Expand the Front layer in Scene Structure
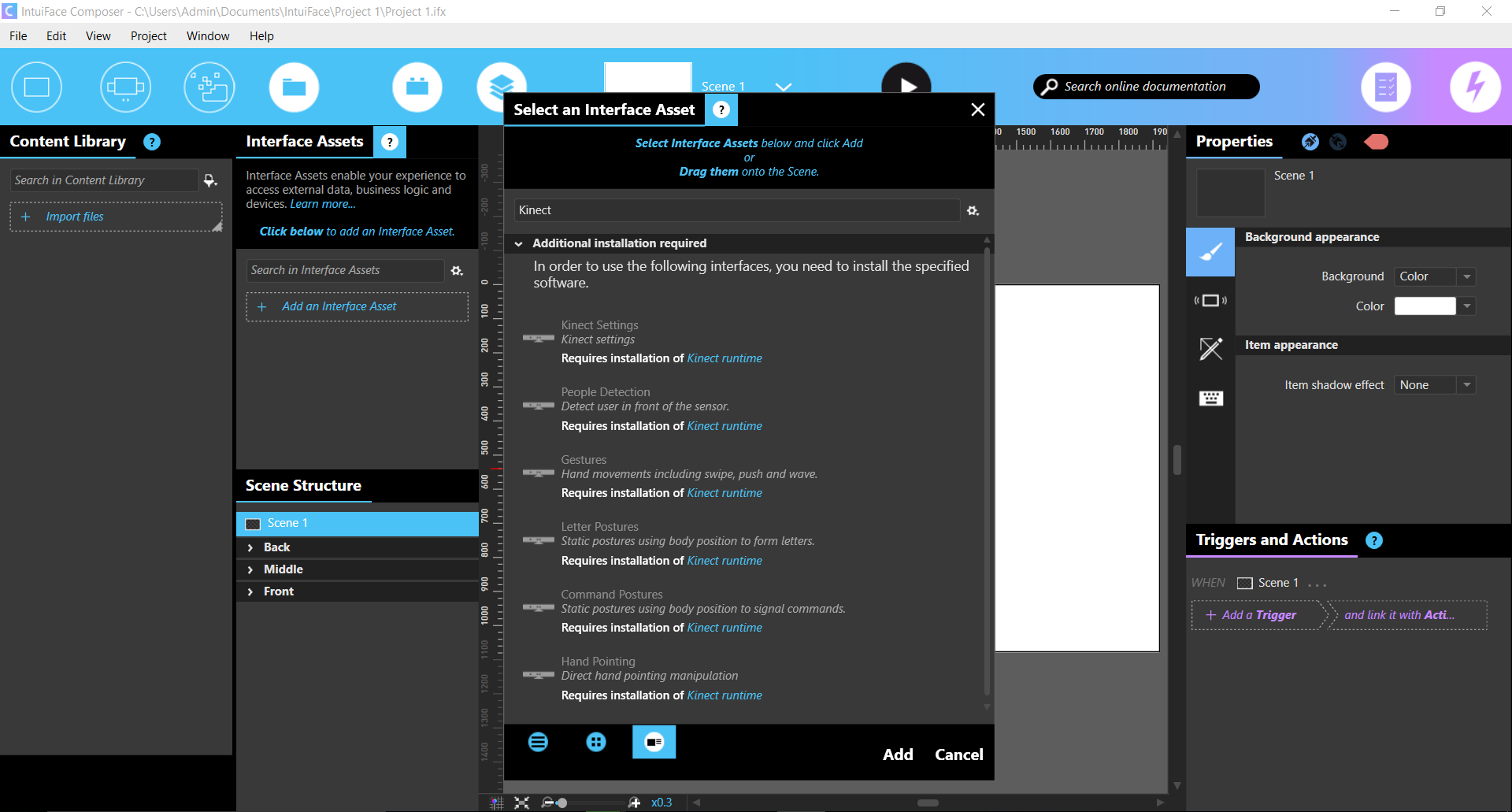1512x812 pixels. pos(250,591)
